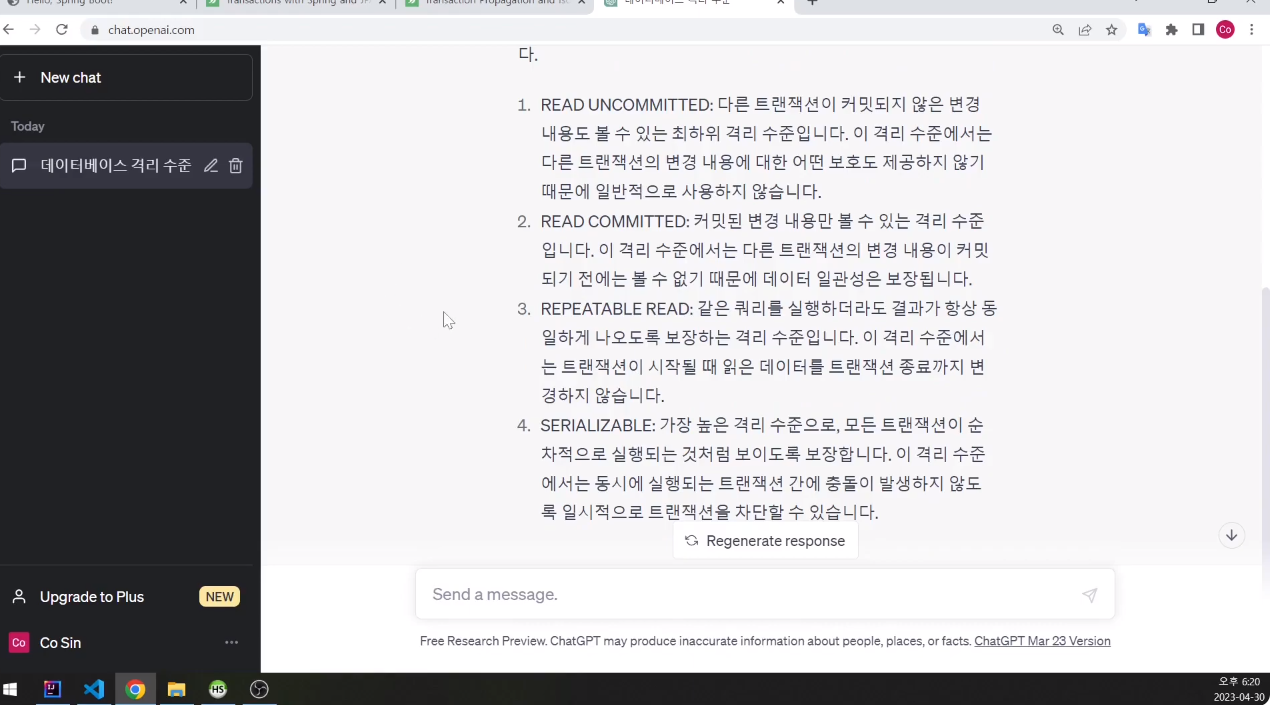The width and height of the screenshot is (1272, 705).
Task: Toggle the browser side panel icon
Action: 1198,30
